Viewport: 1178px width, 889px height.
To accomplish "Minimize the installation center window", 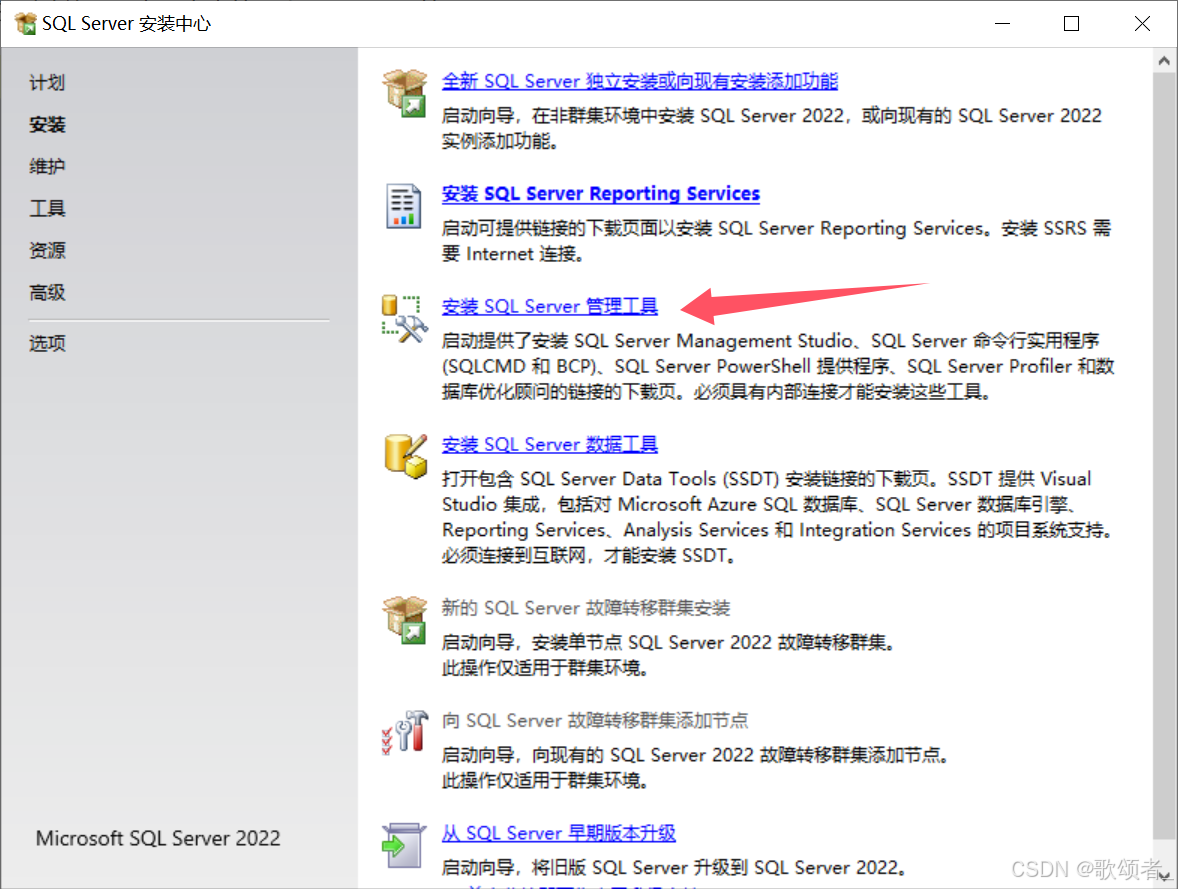I will coord(1002,23).
